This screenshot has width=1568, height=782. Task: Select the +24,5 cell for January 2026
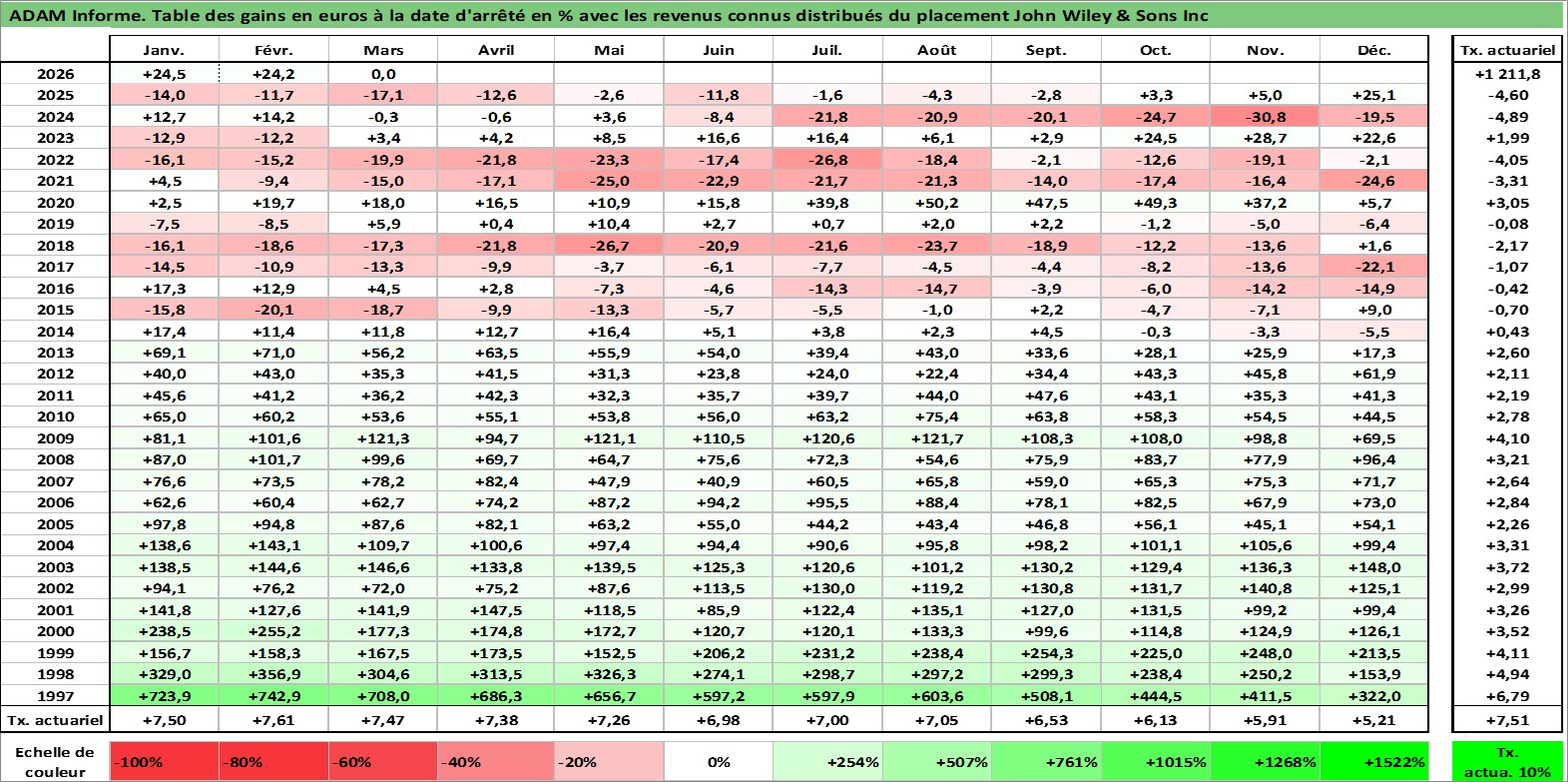pos(164,74)
